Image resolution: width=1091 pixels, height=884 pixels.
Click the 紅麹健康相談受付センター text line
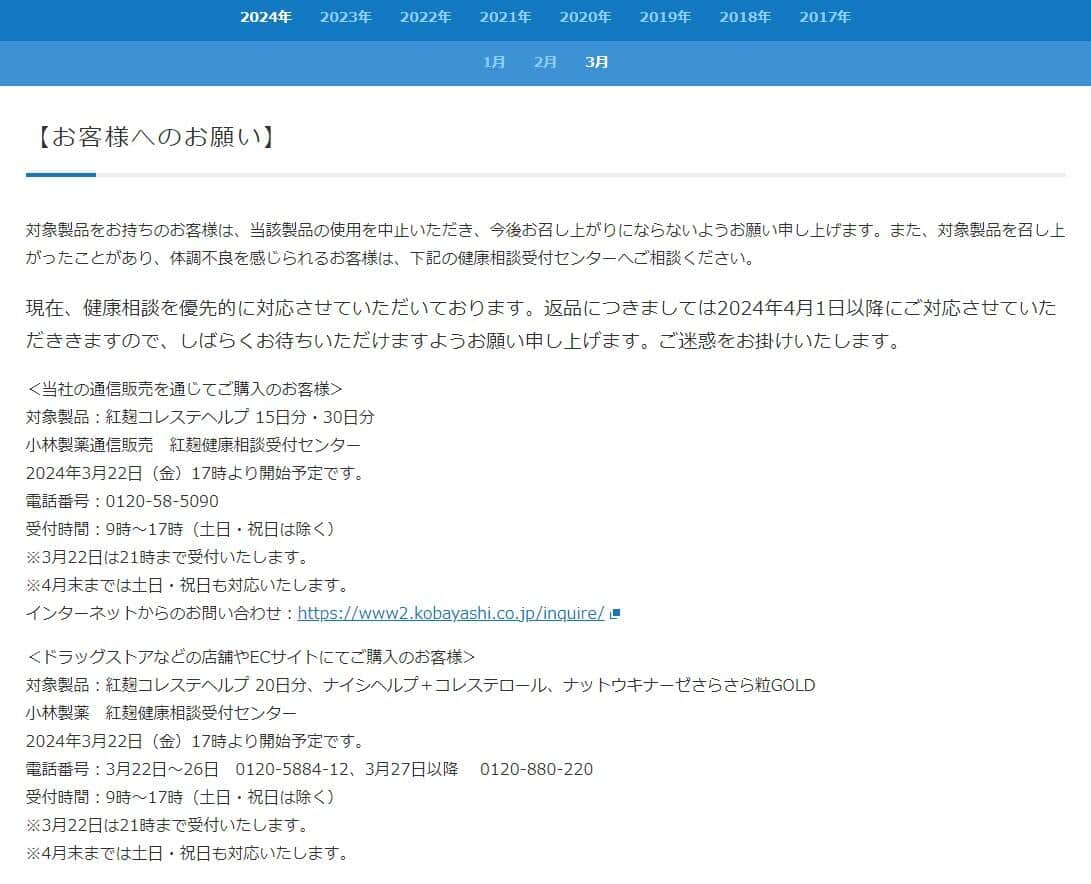[x=195, y=713]
